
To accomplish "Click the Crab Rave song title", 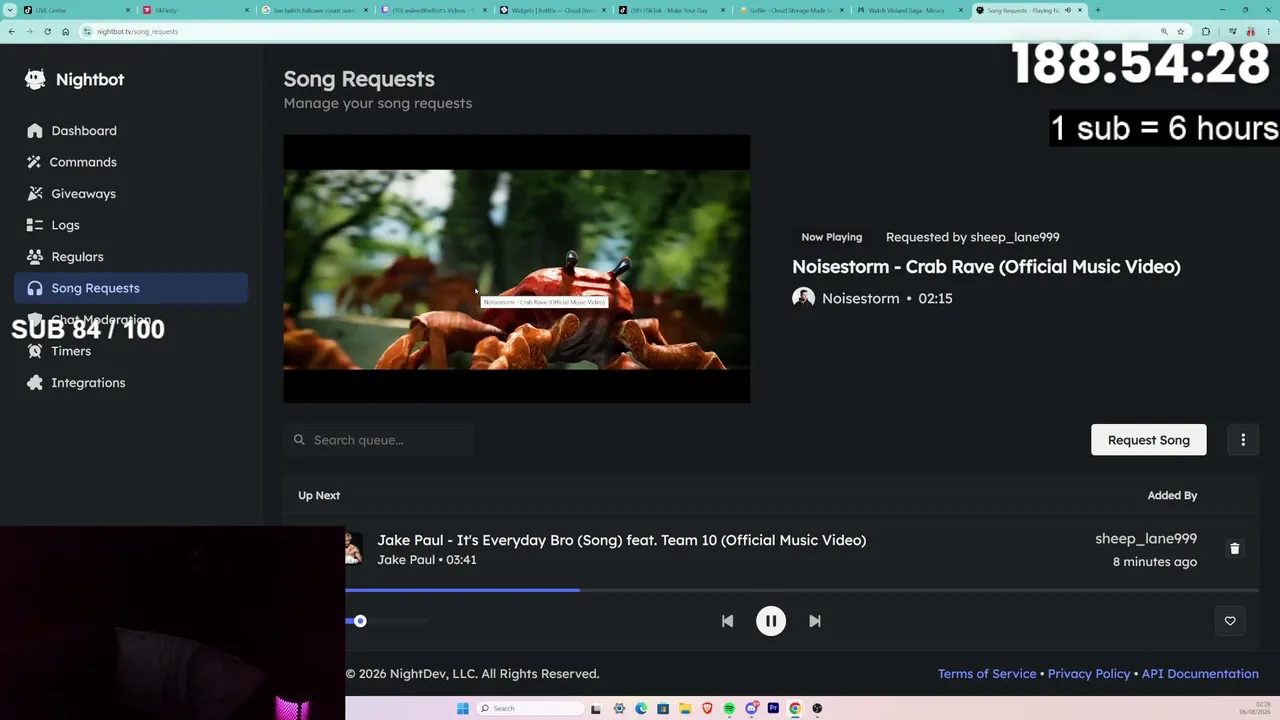I will tap(986, 267).
